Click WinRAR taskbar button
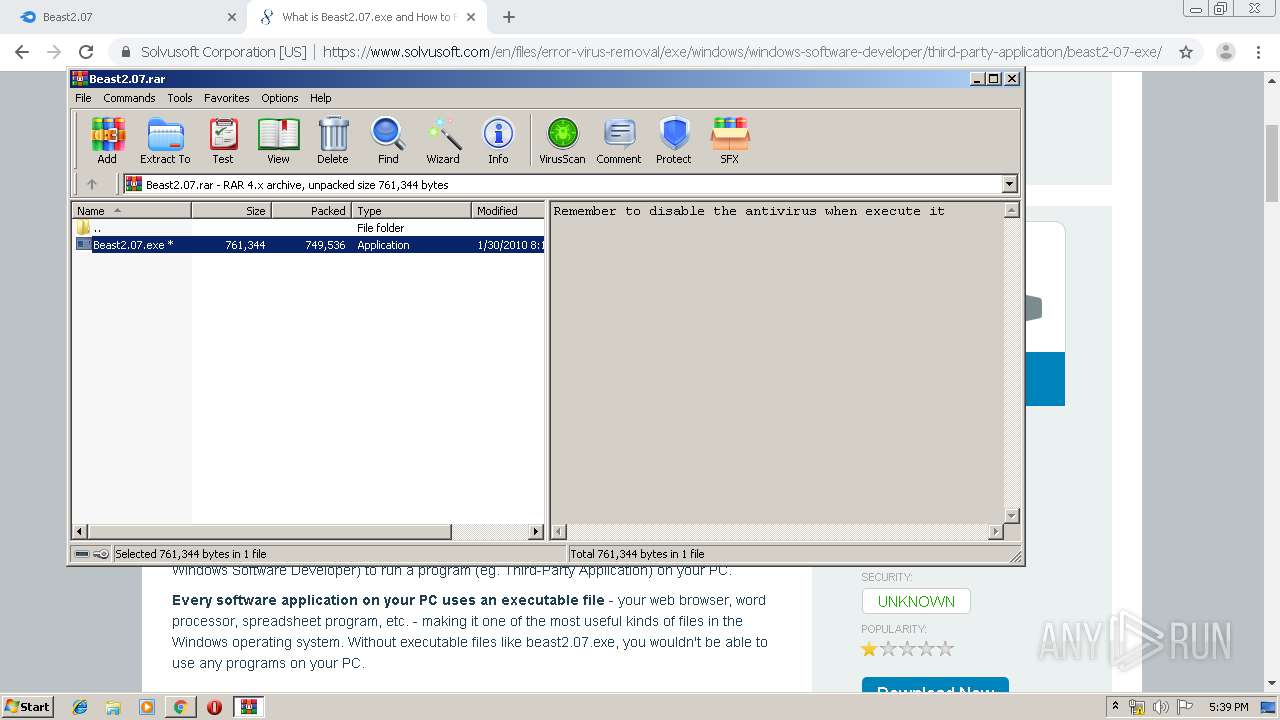Screen dimensions: 1280x720 [249, 707]
